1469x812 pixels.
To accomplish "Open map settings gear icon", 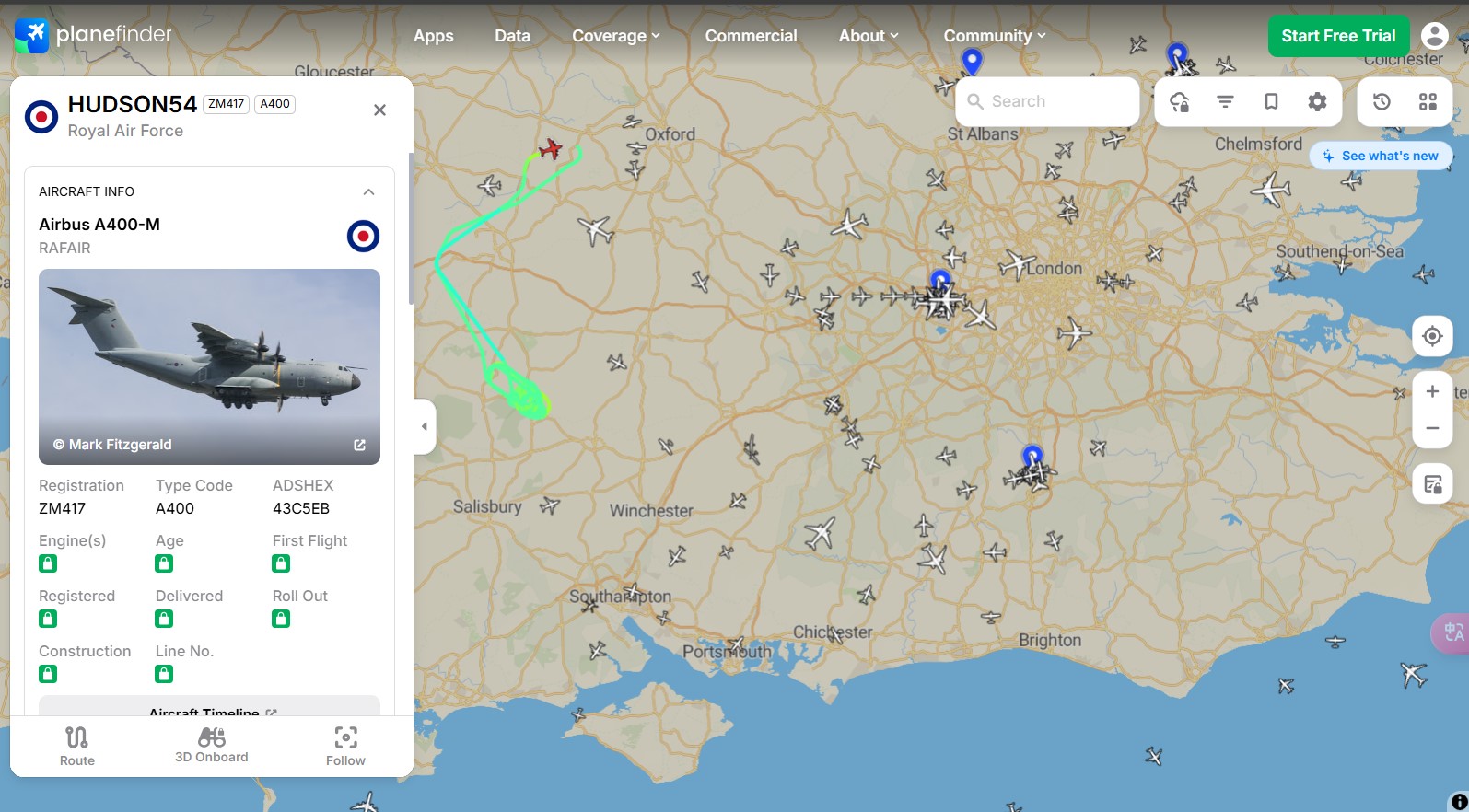I will pyautogui.click(x=1318, y=101).
